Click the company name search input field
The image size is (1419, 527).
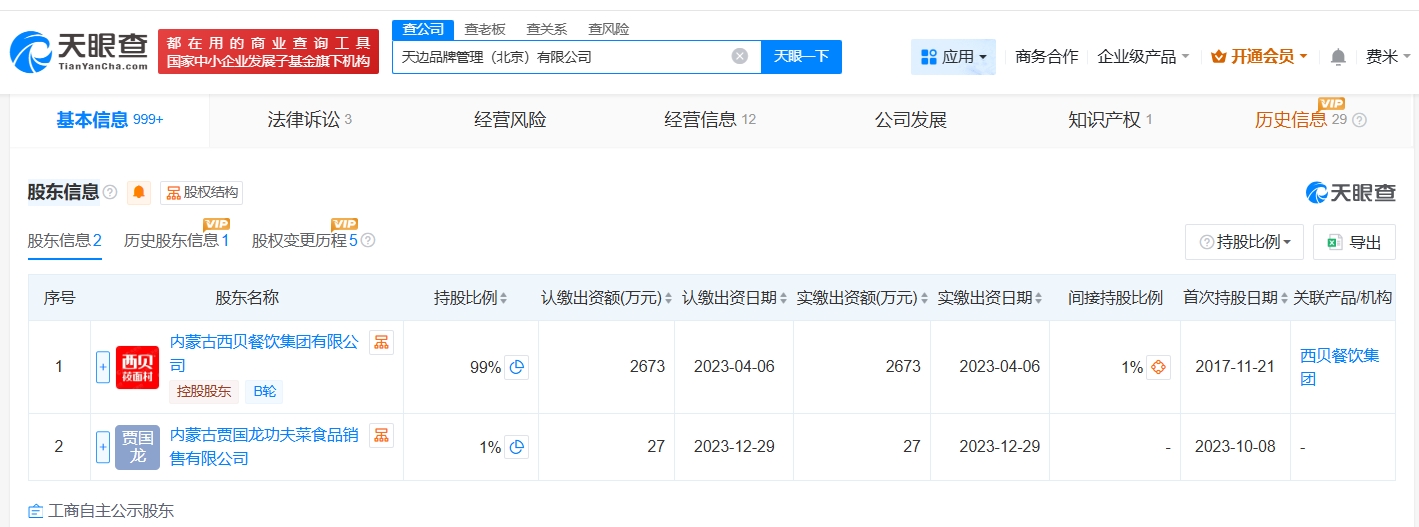point(560,57)
